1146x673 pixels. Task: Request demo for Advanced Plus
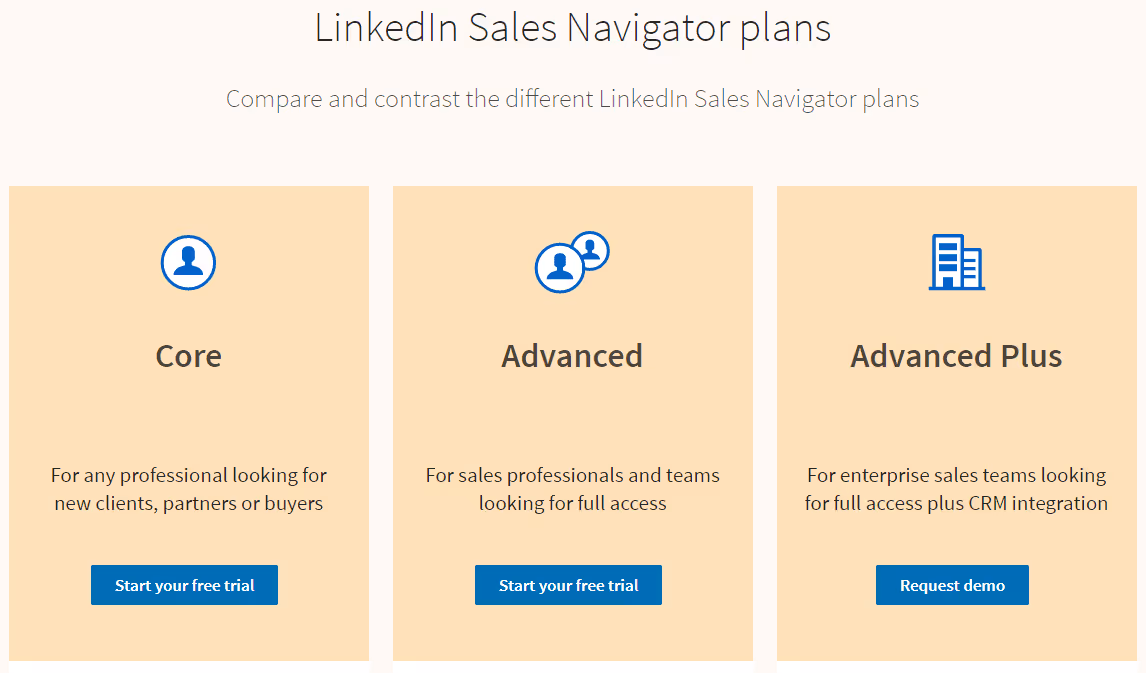[x=952, y=585]
